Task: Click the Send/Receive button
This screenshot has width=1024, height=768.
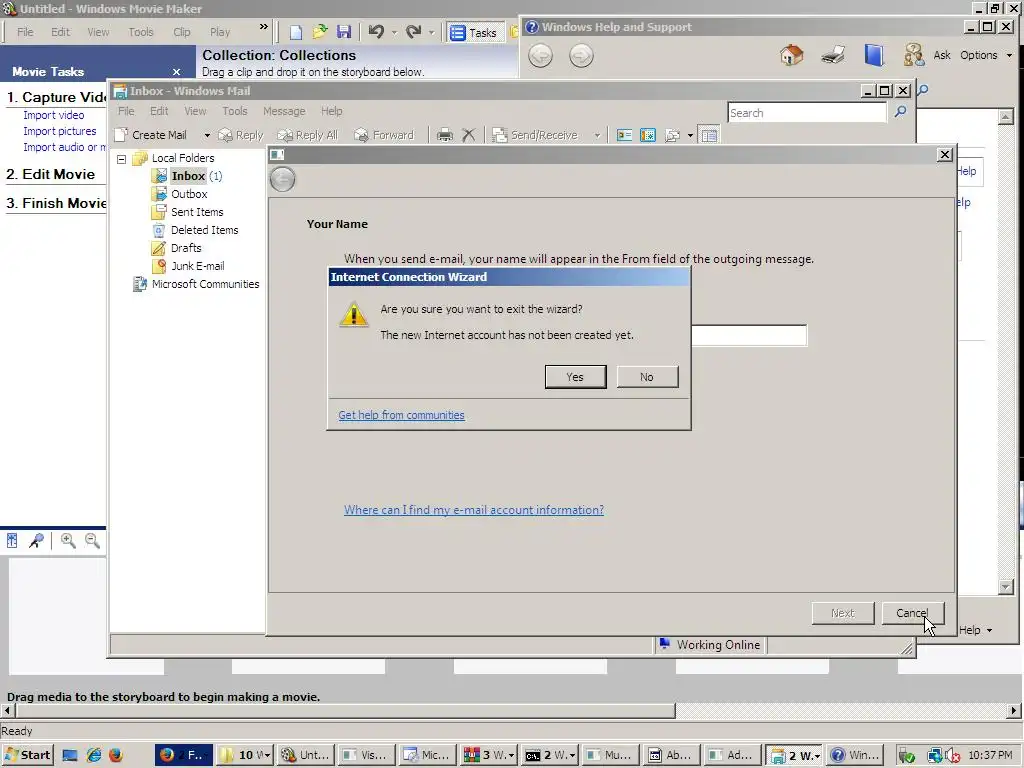Action: (536, 135)
